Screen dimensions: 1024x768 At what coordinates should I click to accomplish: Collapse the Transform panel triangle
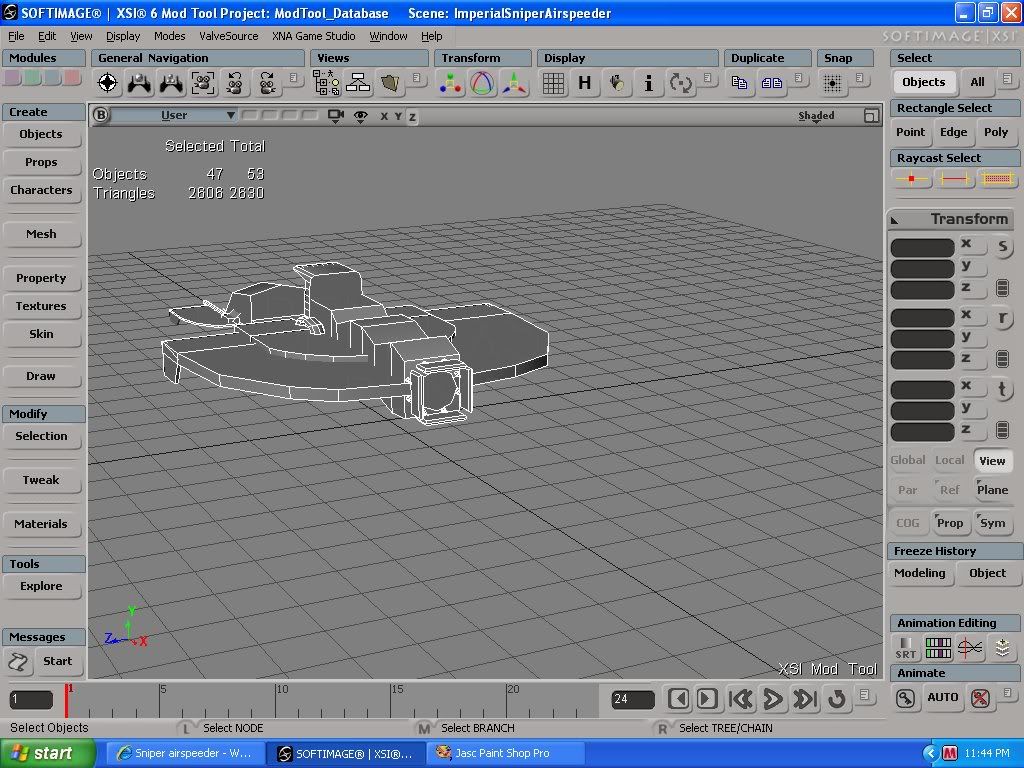click(895, 221)
